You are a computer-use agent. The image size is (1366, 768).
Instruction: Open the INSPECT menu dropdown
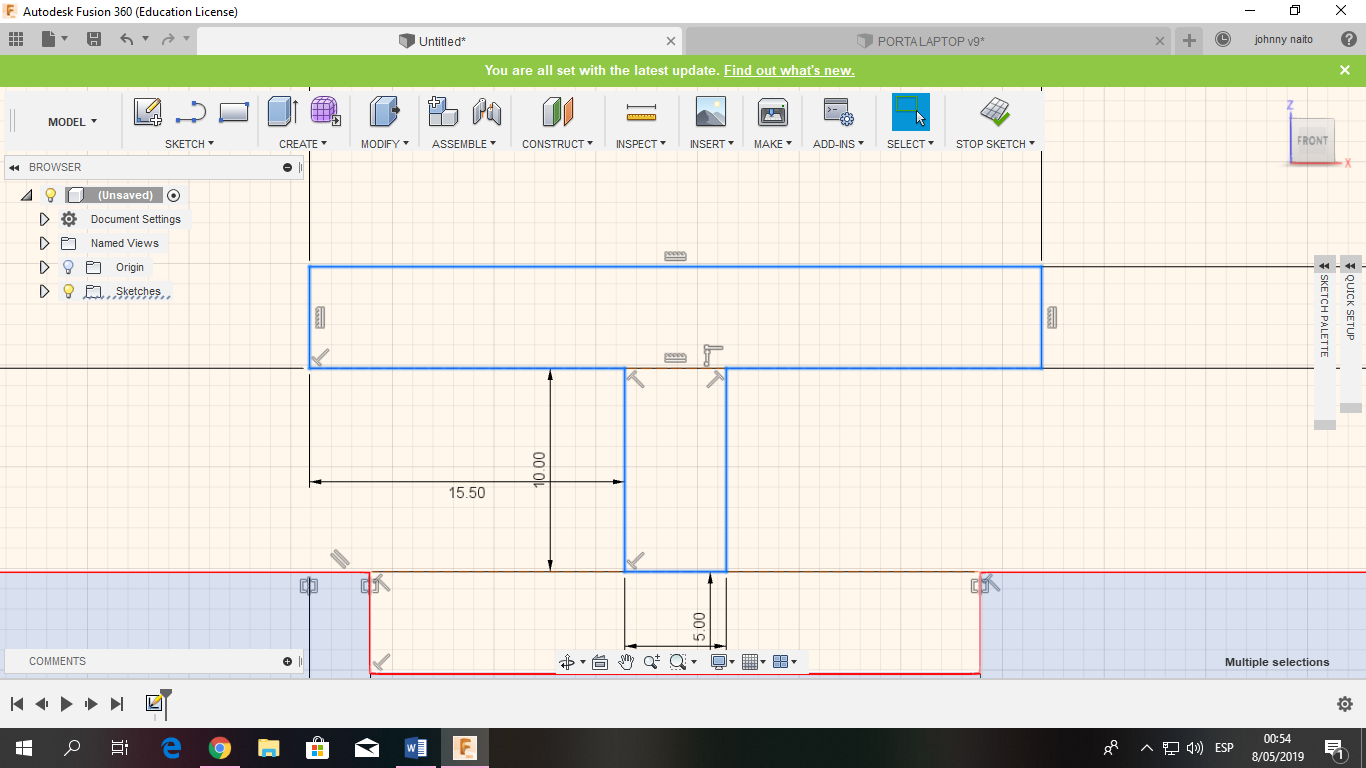[641, 144]
